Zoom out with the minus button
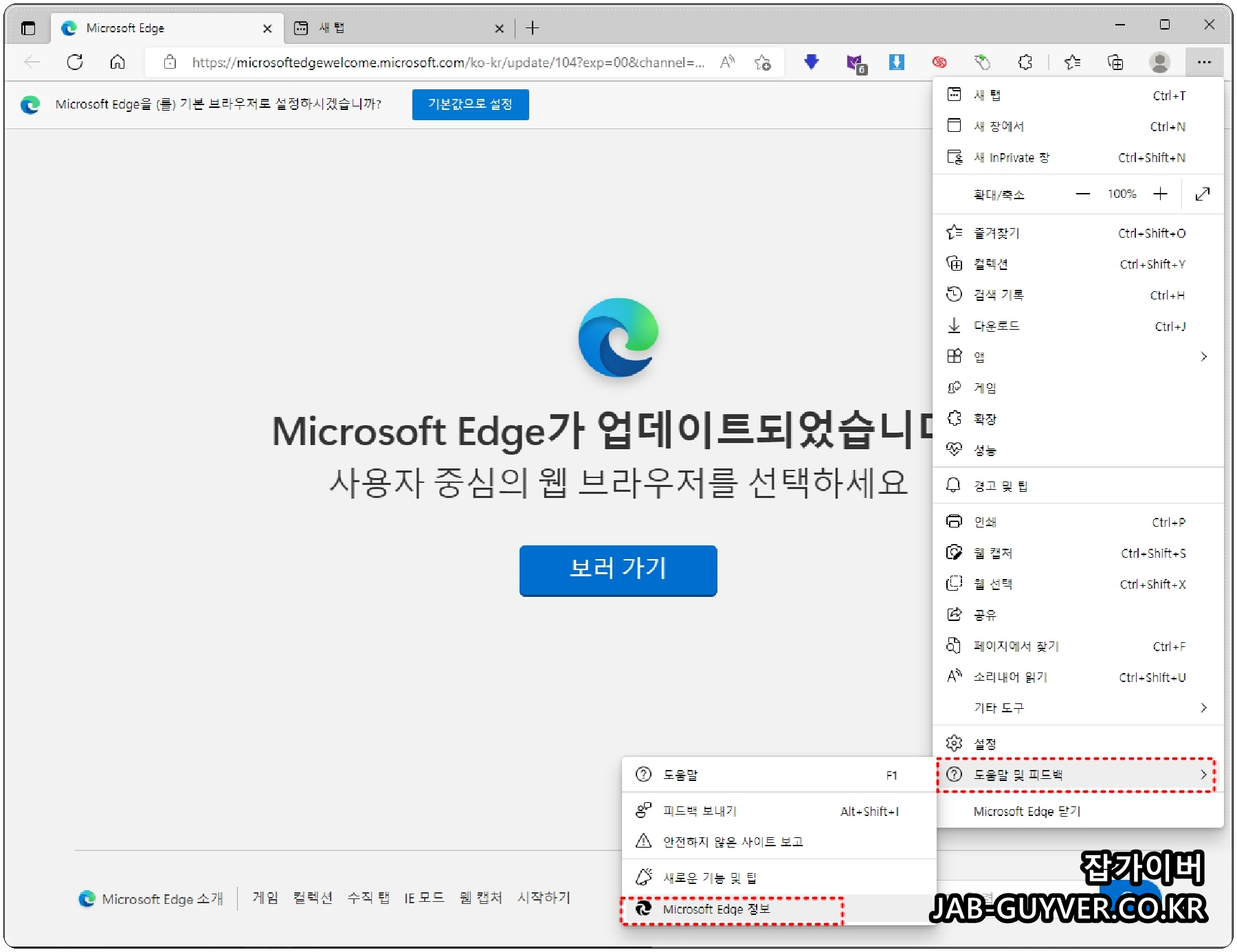Image resolution: width=1237 pixels, height=952 pixels. pos(1083,194)
